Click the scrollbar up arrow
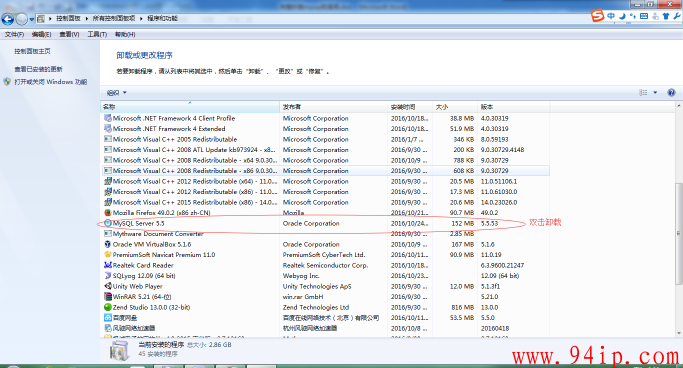Image resolution: width=683 pixels, height=368 pixels. 678,106
